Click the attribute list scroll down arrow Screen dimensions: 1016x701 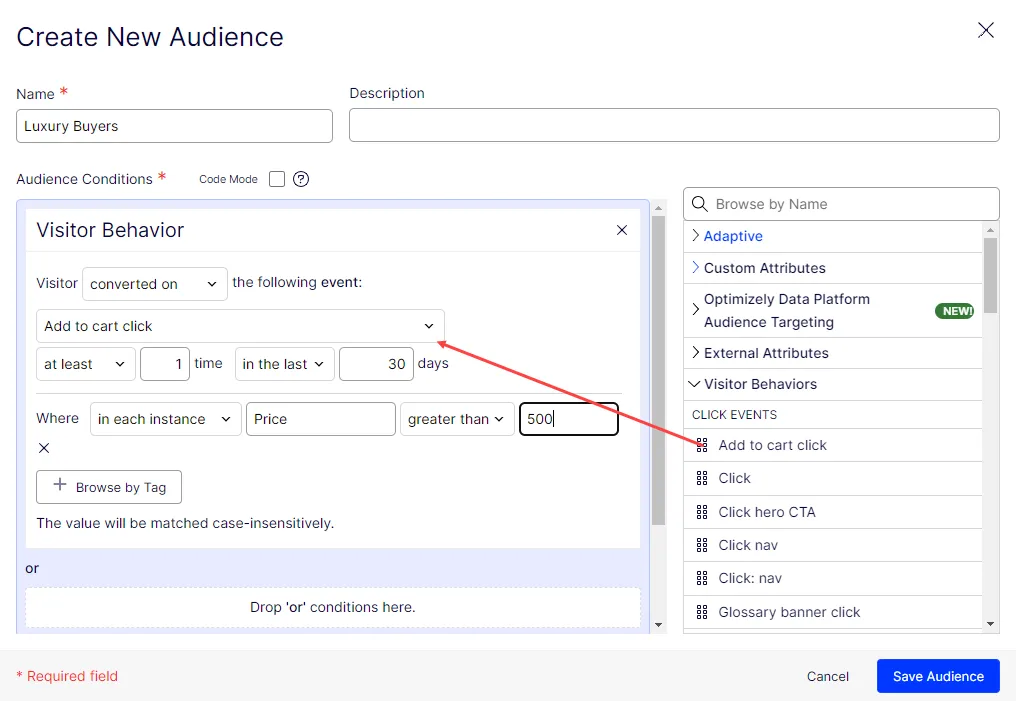pyautogui.click(x=990, y=624)
